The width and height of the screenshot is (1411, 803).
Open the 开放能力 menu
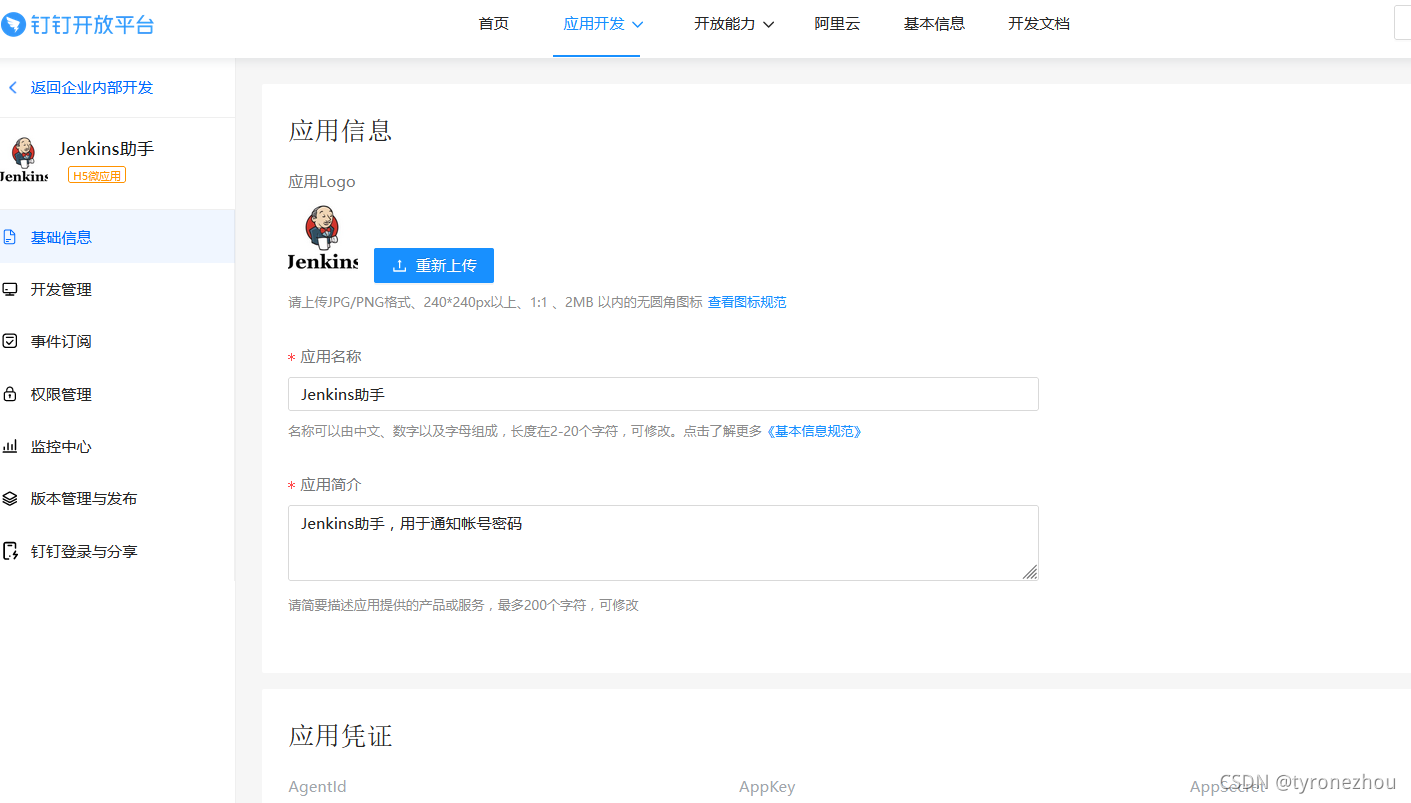pyautogui.click(x=725, y=24)
